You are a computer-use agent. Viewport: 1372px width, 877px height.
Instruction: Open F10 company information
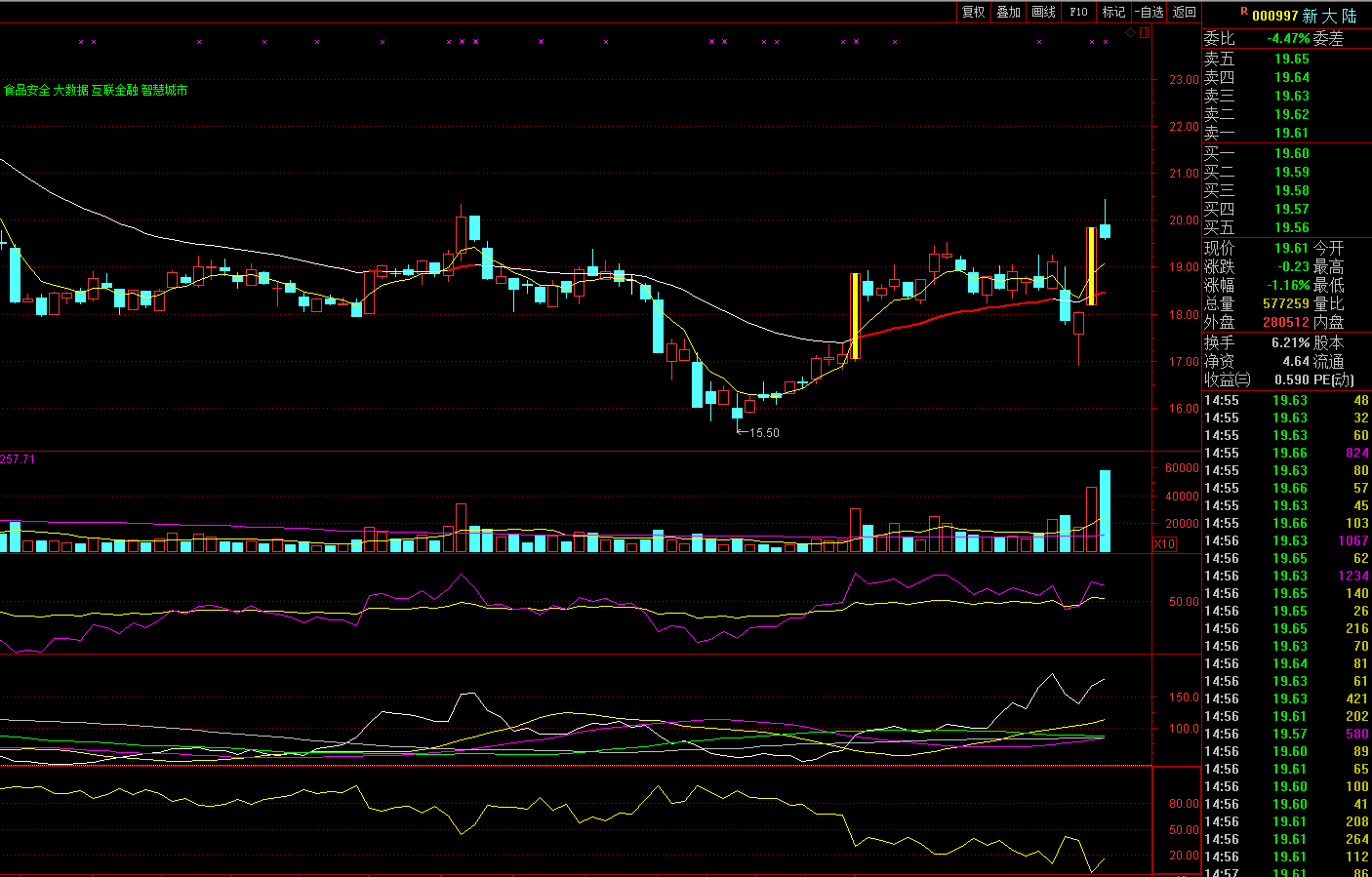pyautogui.click(x=1078, y=12)
